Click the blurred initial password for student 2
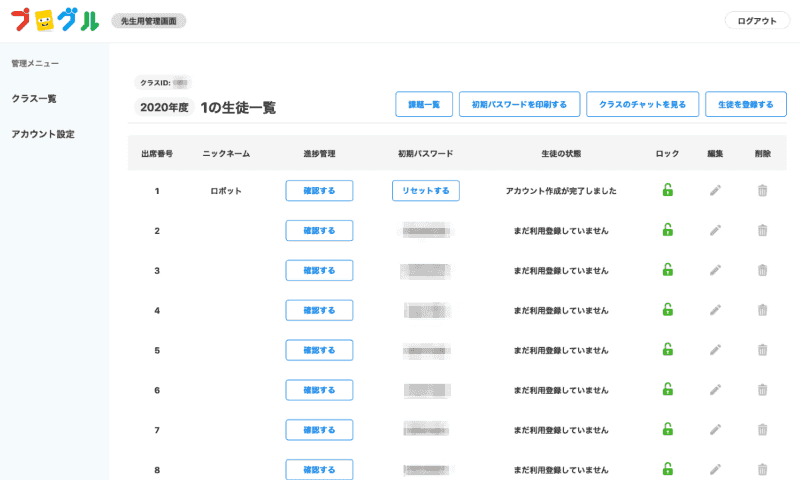 (x=426, y=231)
